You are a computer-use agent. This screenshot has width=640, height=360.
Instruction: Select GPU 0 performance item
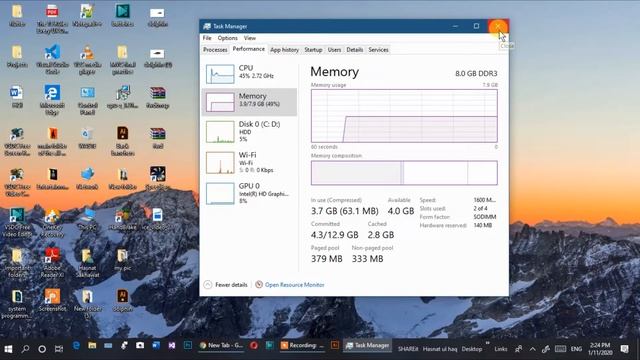[249, 193]
